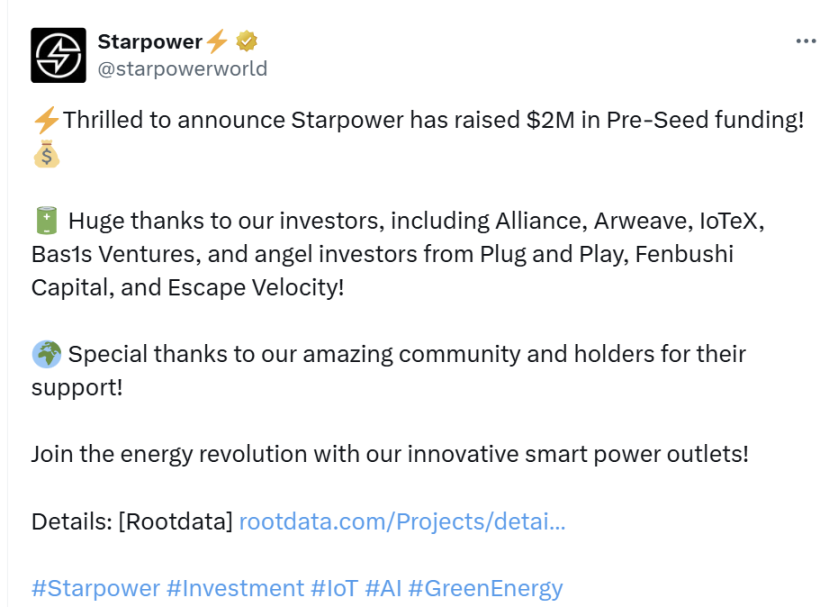Image resolution: width=820 pixels, height=607 pixels.
Task: Click the lightning emoji before "Thrilled"
Action: 46,121
